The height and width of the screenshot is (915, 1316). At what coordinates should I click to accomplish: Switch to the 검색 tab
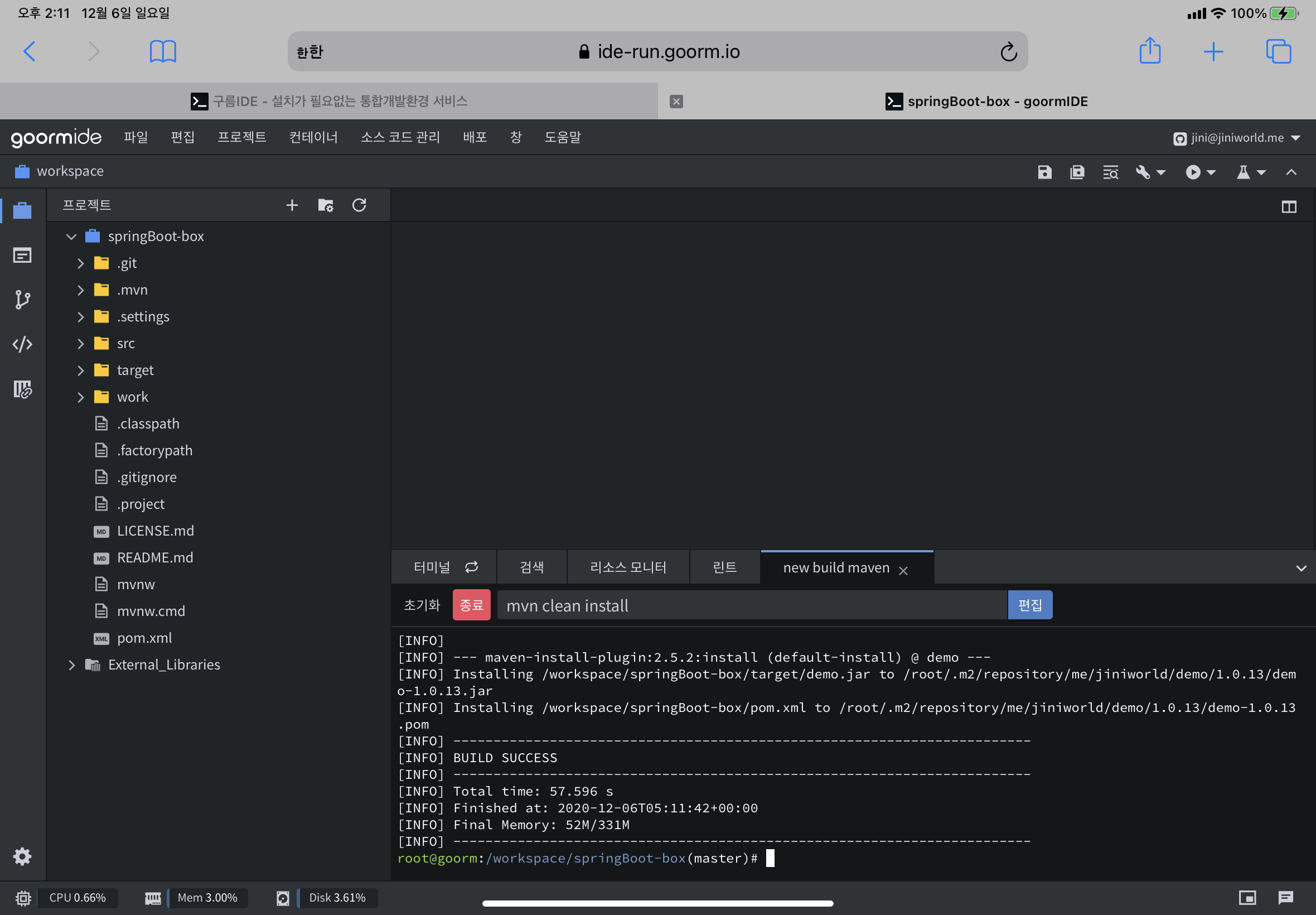click(x=531, y=567)
